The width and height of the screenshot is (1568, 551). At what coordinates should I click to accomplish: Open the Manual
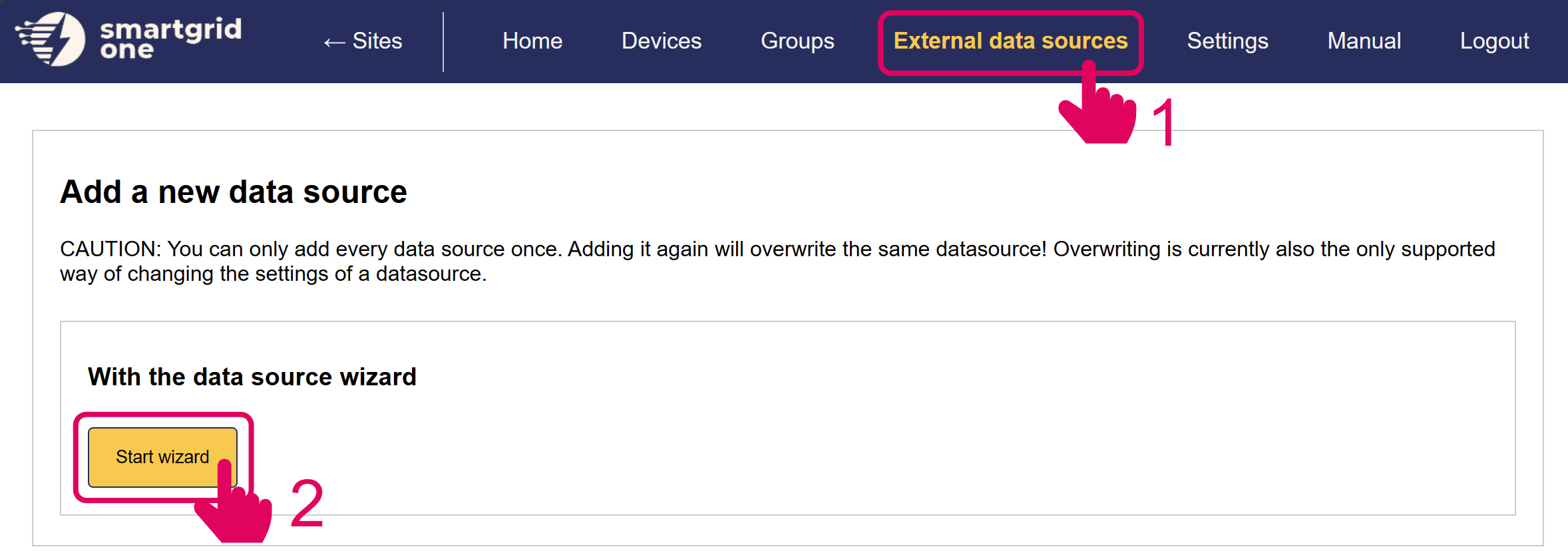tap(1364, 41)
